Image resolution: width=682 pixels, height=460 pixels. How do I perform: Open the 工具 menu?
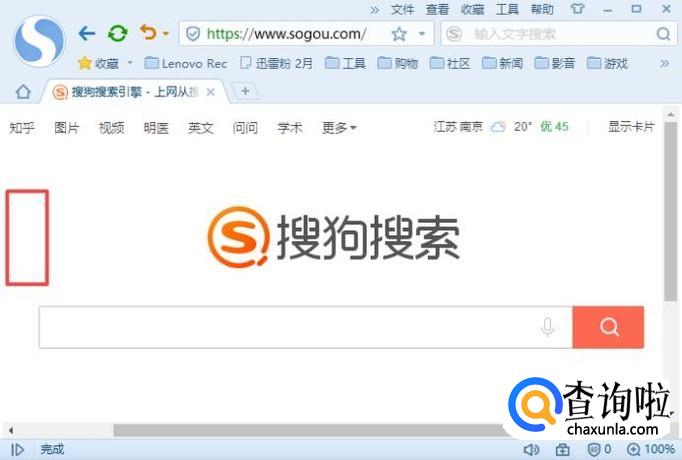pos(508,9)
